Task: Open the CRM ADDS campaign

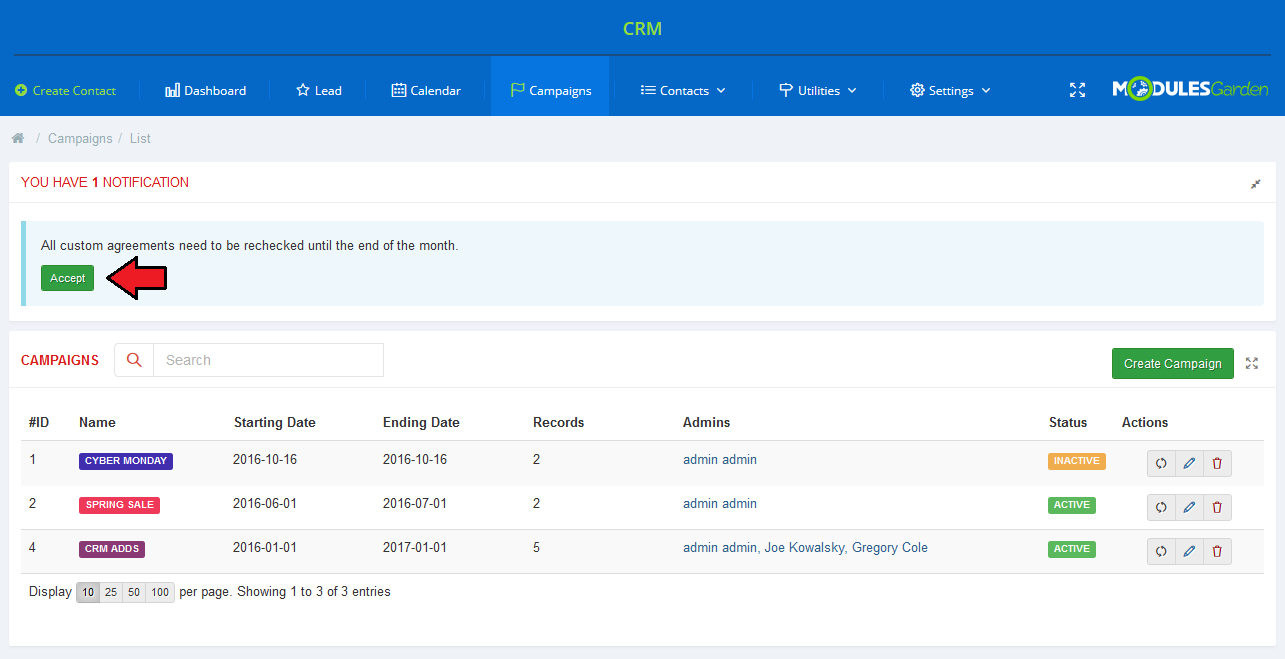Action: (112, 549)
